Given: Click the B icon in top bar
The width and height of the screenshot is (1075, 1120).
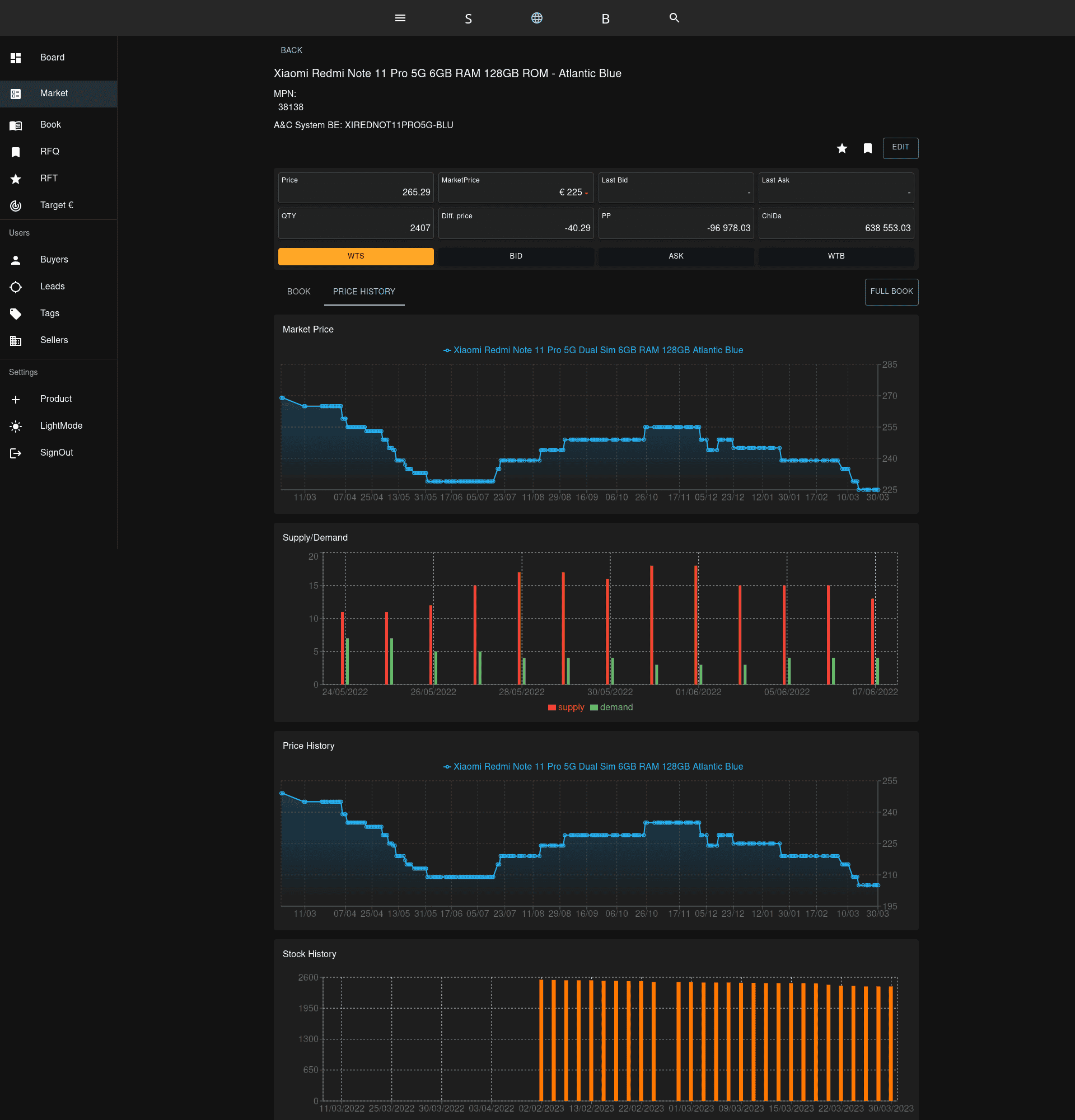Looking at the screenshot, I should tap(605, 19).
